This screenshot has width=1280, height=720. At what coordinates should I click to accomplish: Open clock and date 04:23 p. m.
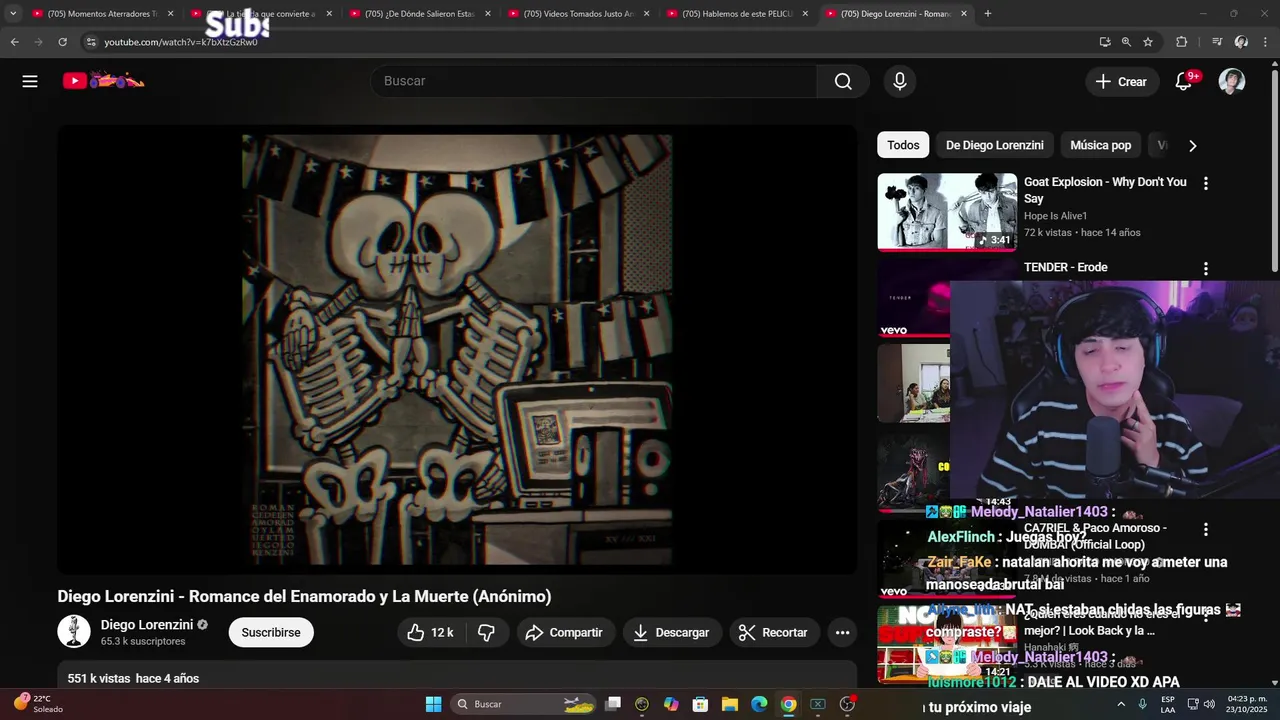tap(1247, 704)
